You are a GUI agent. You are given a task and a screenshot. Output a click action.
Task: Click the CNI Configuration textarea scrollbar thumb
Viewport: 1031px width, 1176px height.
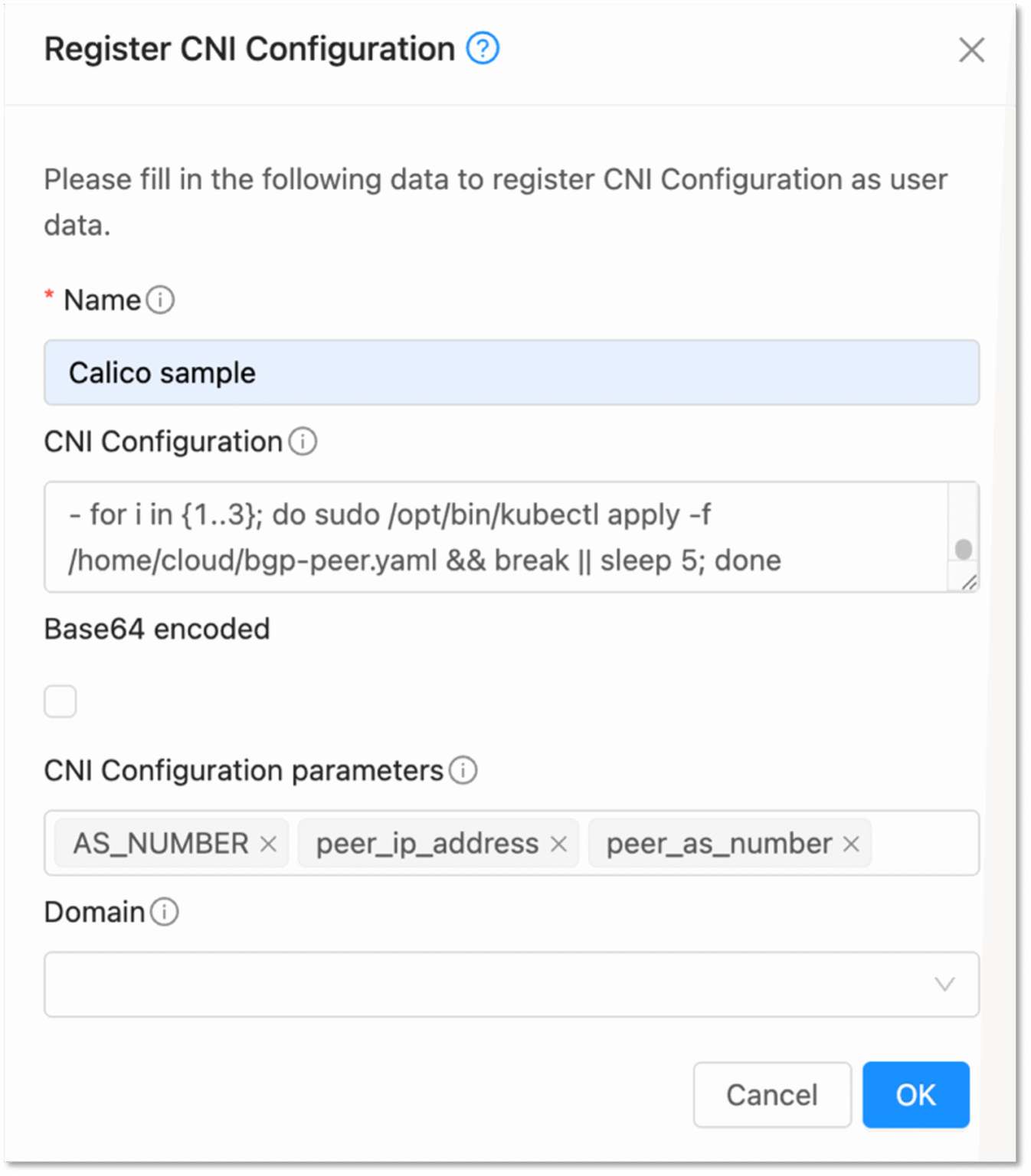point(964,549)
